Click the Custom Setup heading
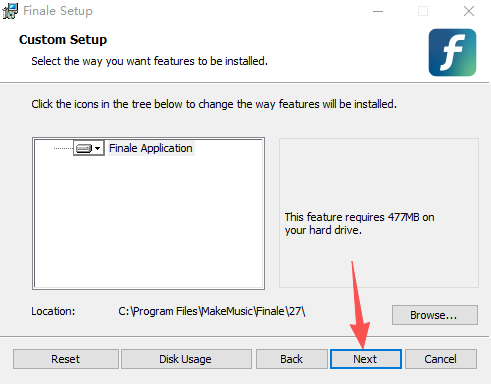Image resolution: width=491 pixels, height=384 pixels. [63, 40]
